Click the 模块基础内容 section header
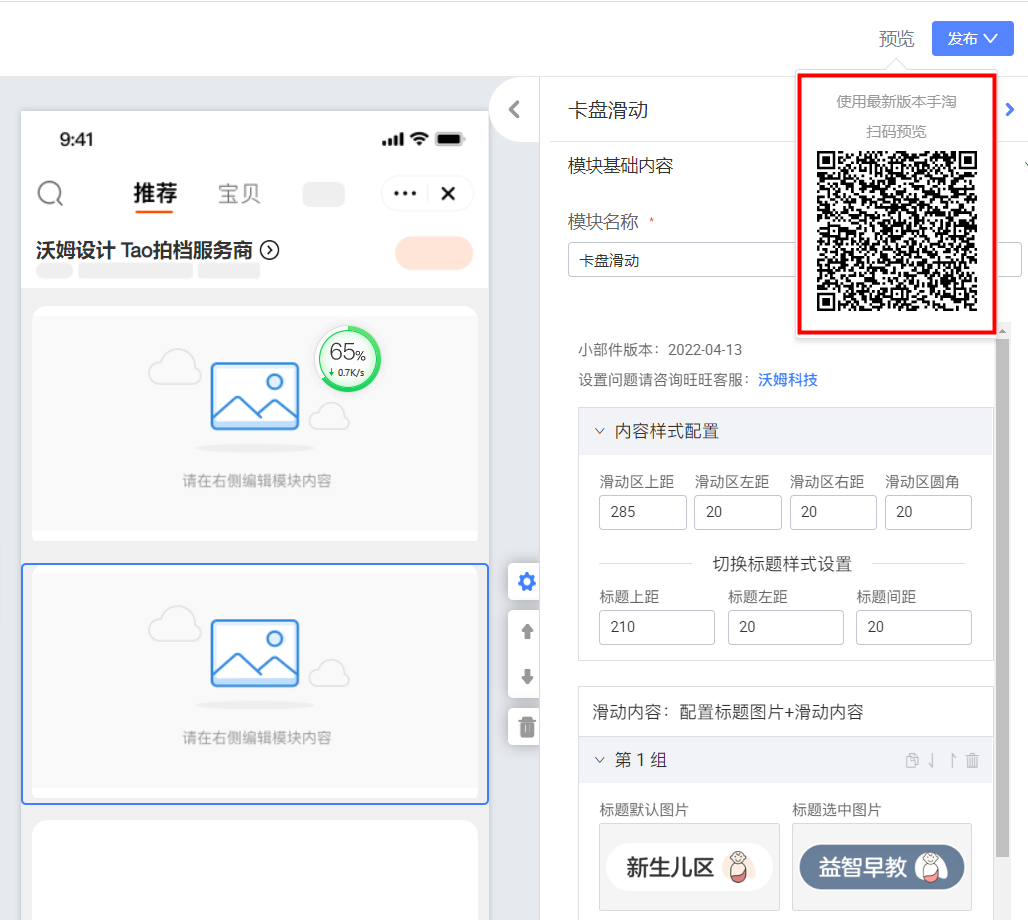This screenshot has height=920, width=1028. [x=620, y=165]
